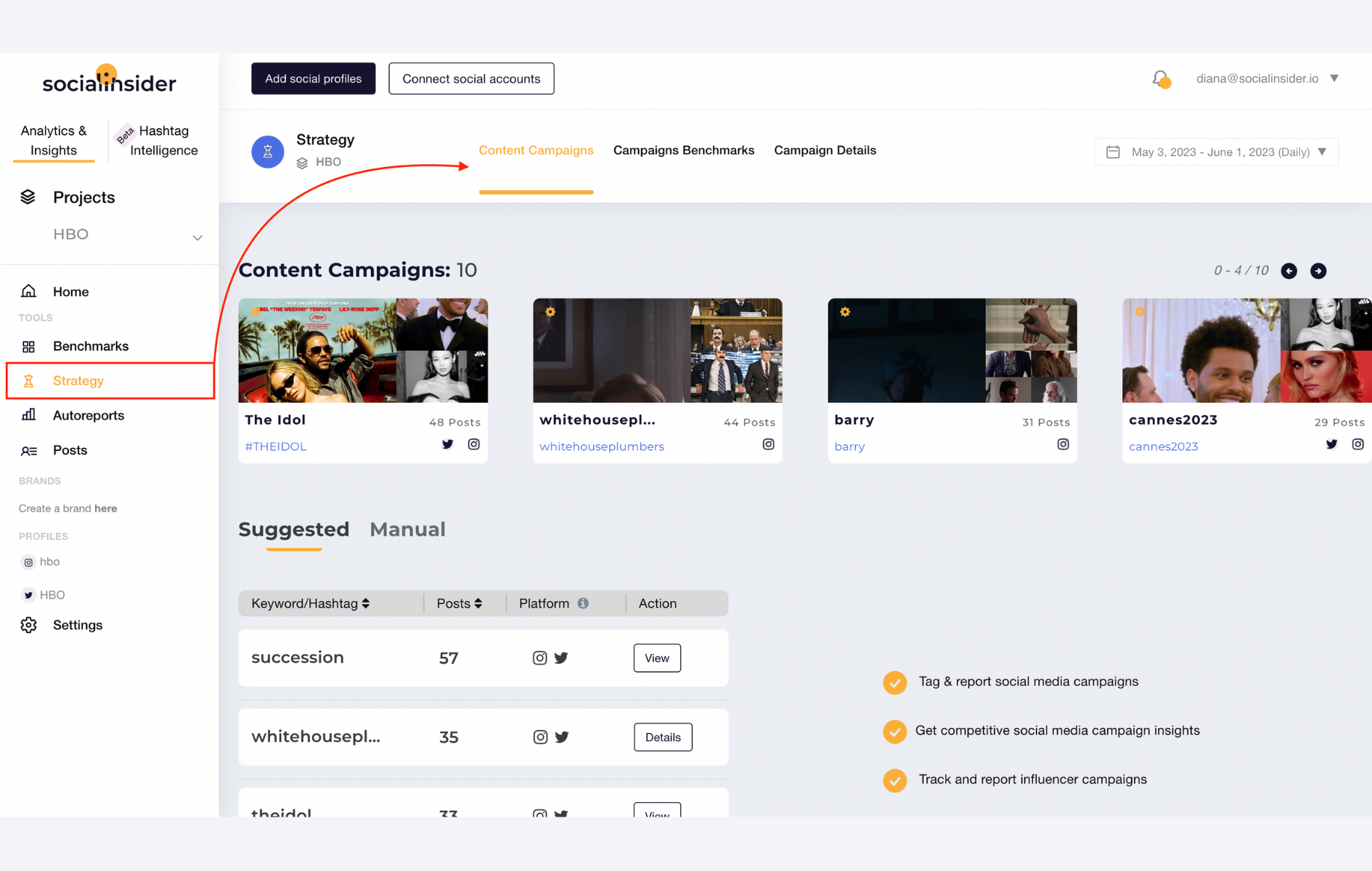Screen dimensions: 1372x871
Task: Click the socialinsider logo
Action: 109,79
